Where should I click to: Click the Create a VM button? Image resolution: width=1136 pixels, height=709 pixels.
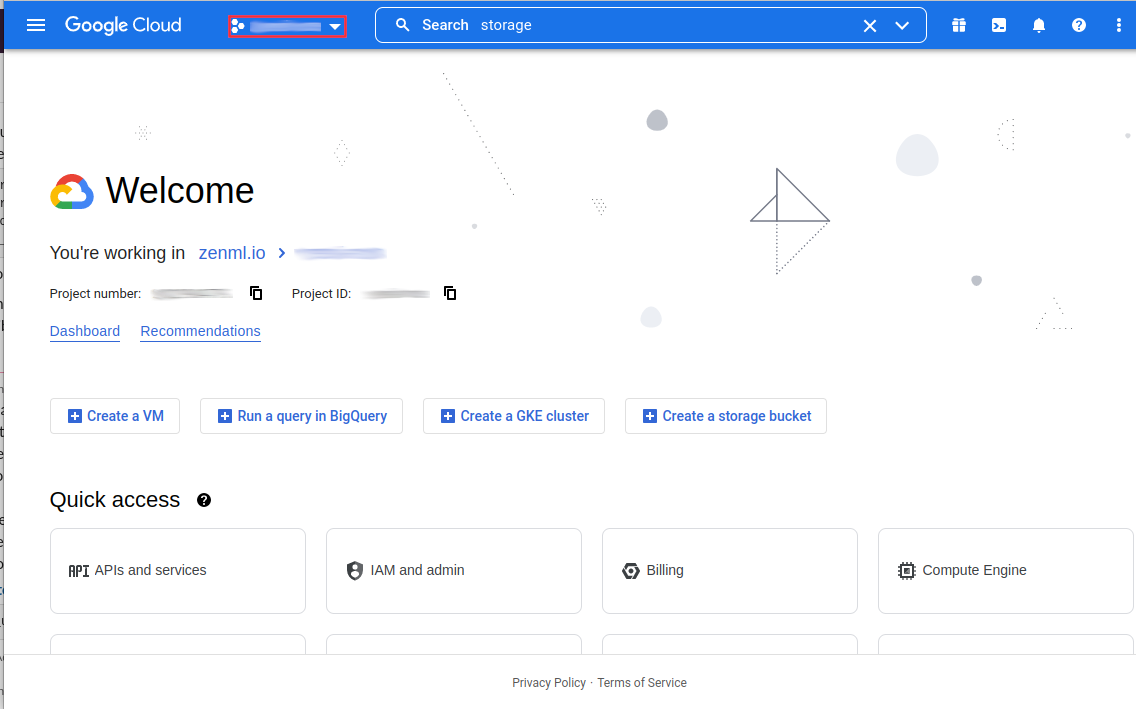pyautogui.click(x=115, y=416)
